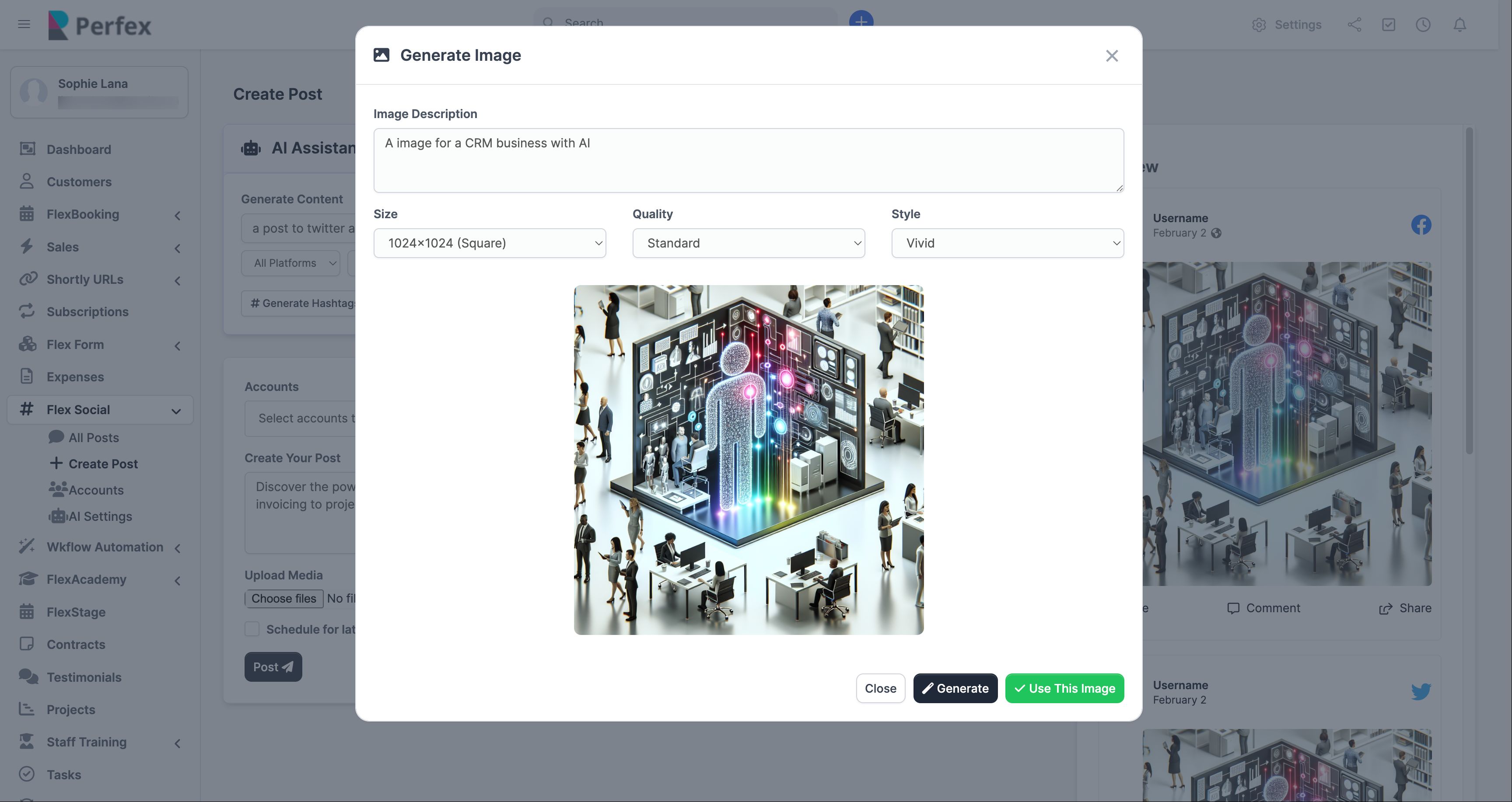Screen dimensions: 1512x802
Task: Click the Dashboard sidebar icon
Action: click(27, 149)
